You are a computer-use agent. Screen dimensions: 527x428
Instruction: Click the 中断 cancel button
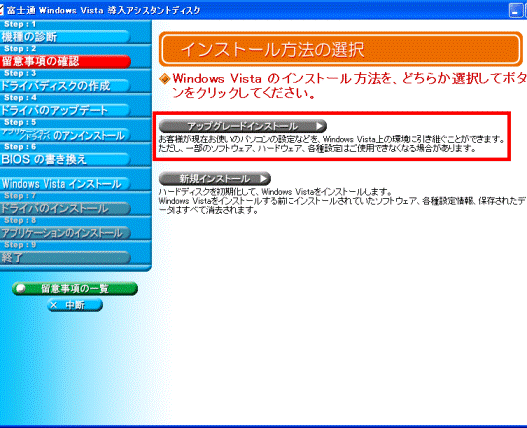(75, 305)
